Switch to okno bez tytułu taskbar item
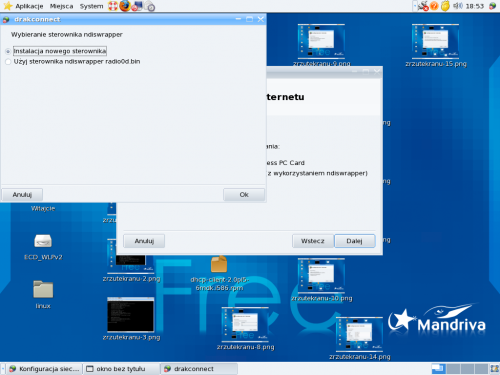 tap(121, 369)
